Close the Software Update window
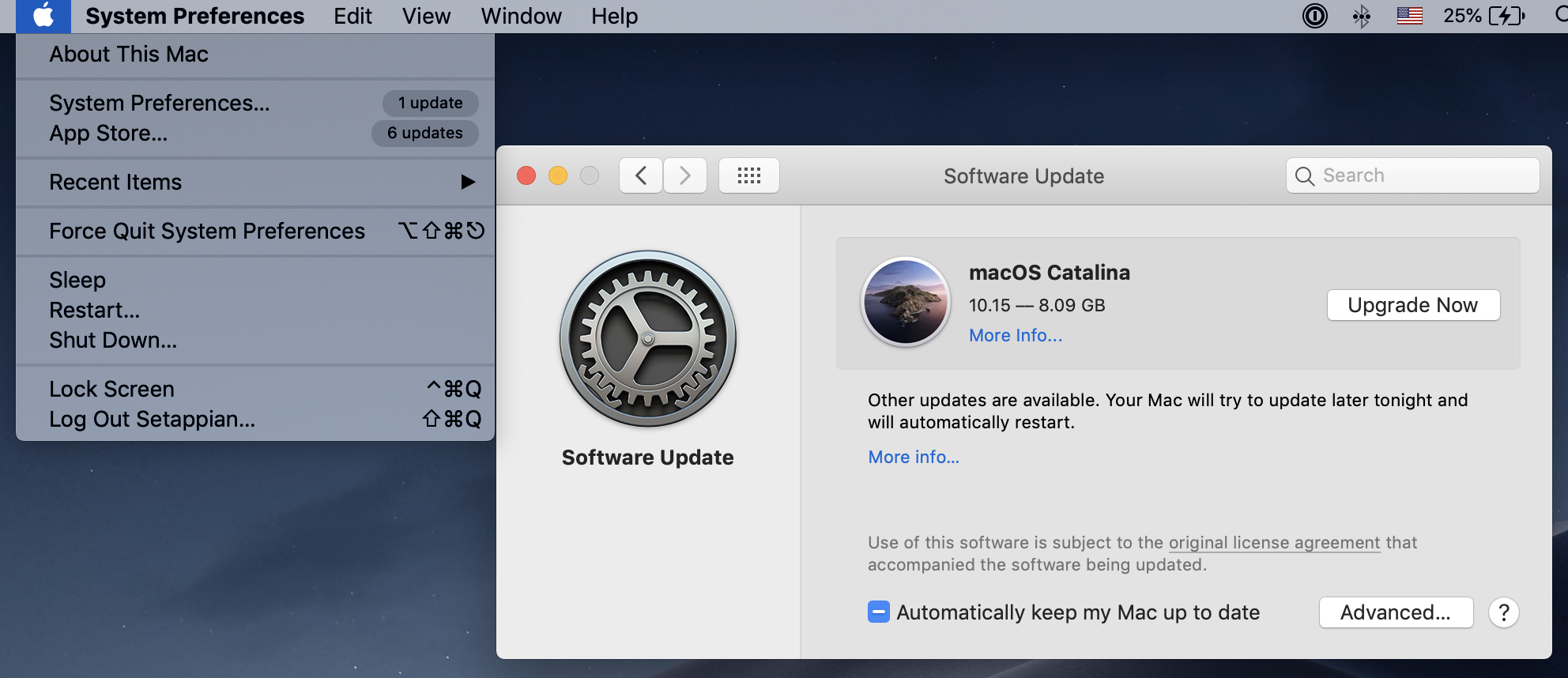This screenshot has height=678, width=1568. click(x=526, y=175)
